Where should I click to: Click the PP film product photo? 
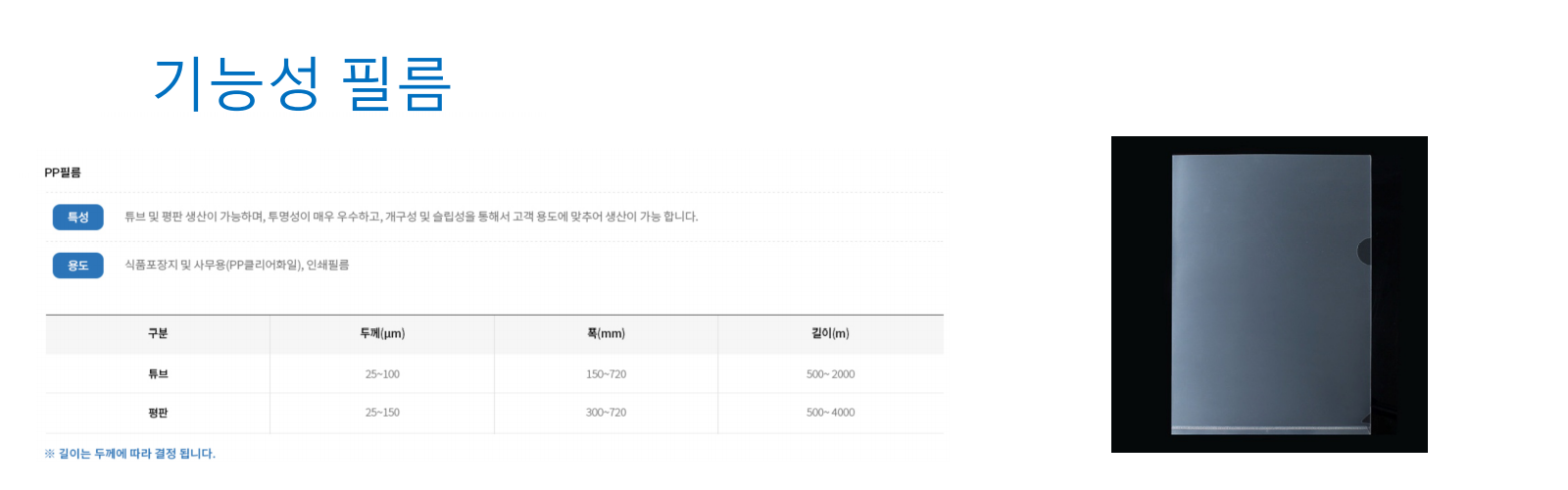(1269, 294)
